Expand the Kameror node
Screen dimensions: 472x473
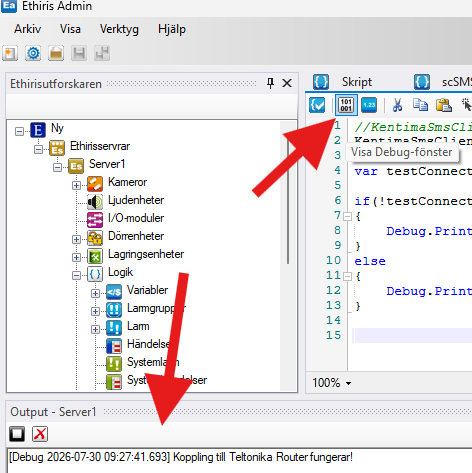[x=76, y=185]
